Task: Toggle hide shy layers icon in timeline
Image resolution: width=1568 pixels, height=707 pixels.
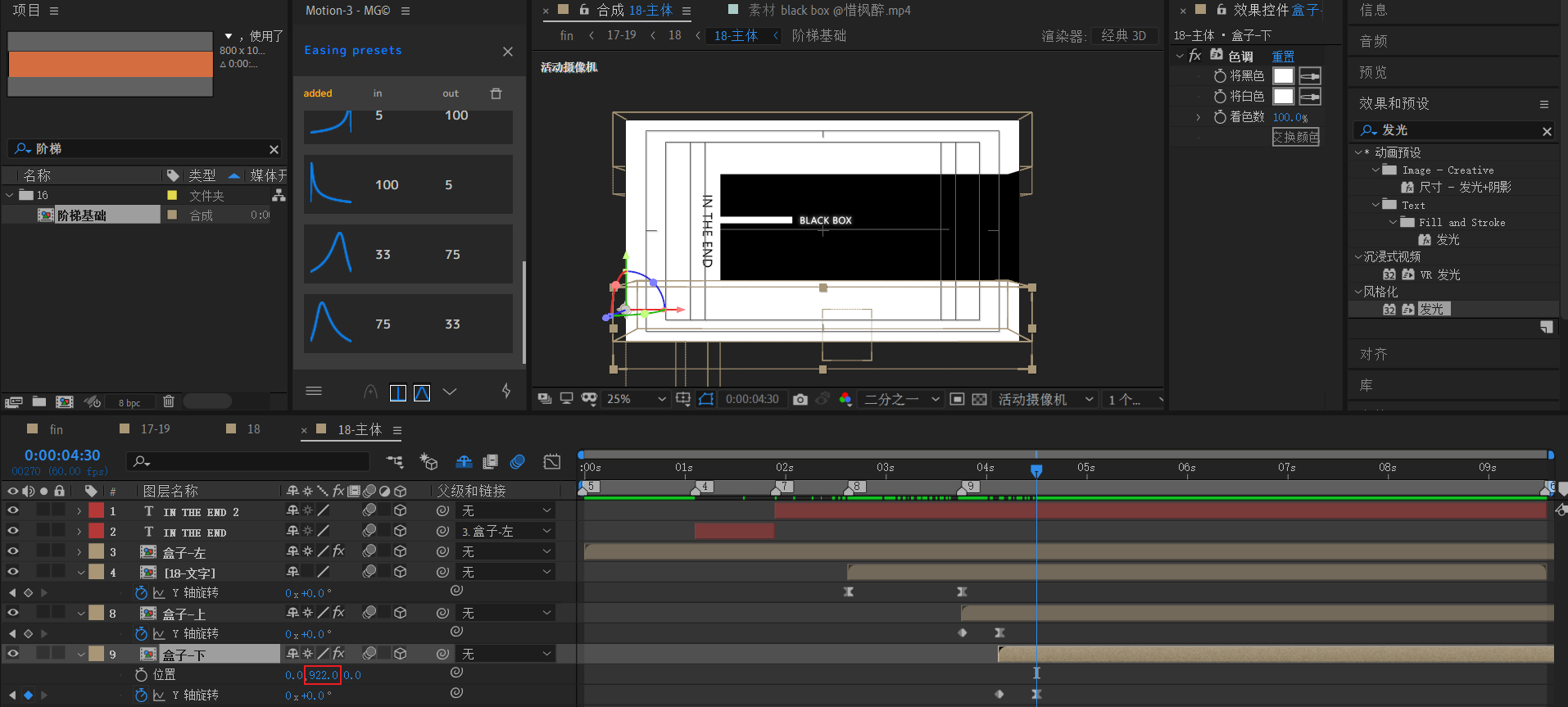Action: pos(464,462)
